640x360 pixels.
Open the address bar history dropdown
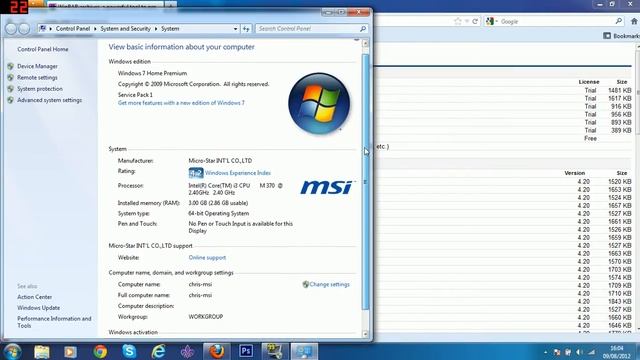[x=236, y=29]
